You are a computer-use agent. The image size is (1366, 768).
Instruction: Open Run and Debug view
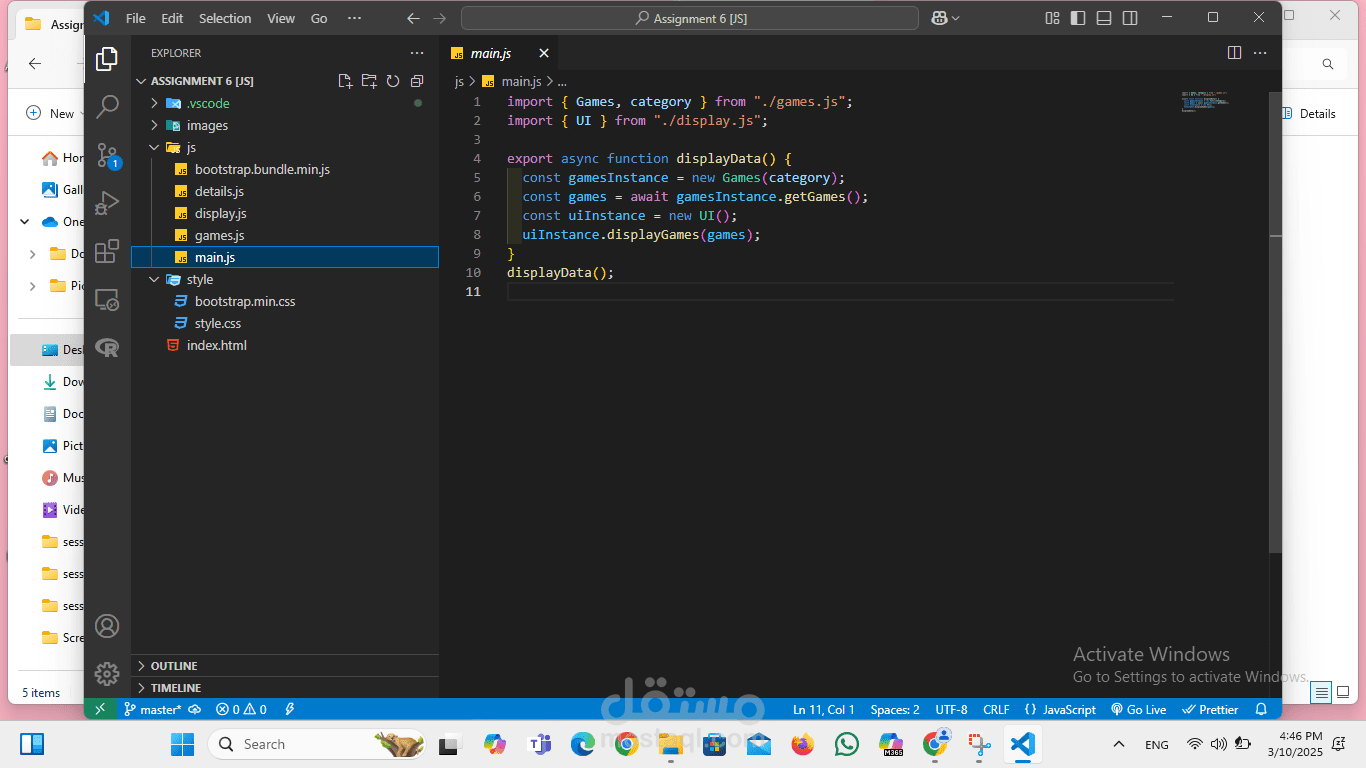pos(107,203)
